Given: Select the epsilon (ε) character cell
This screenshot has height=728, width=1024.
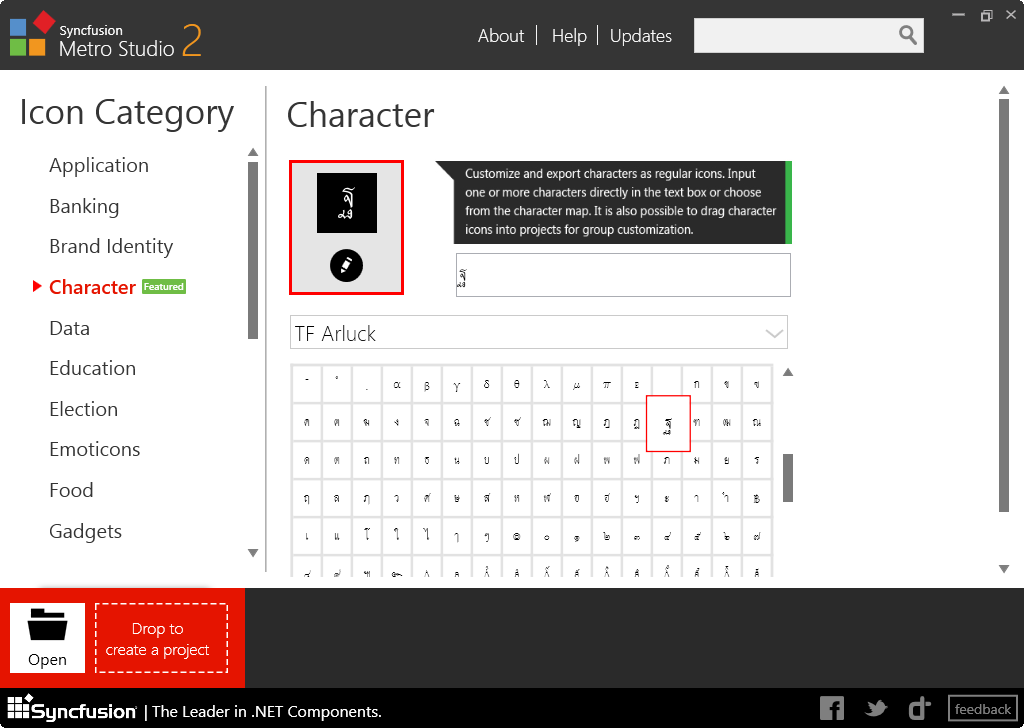Looking at the screenshot, I should pyautogui.click(x=637, y=384).
